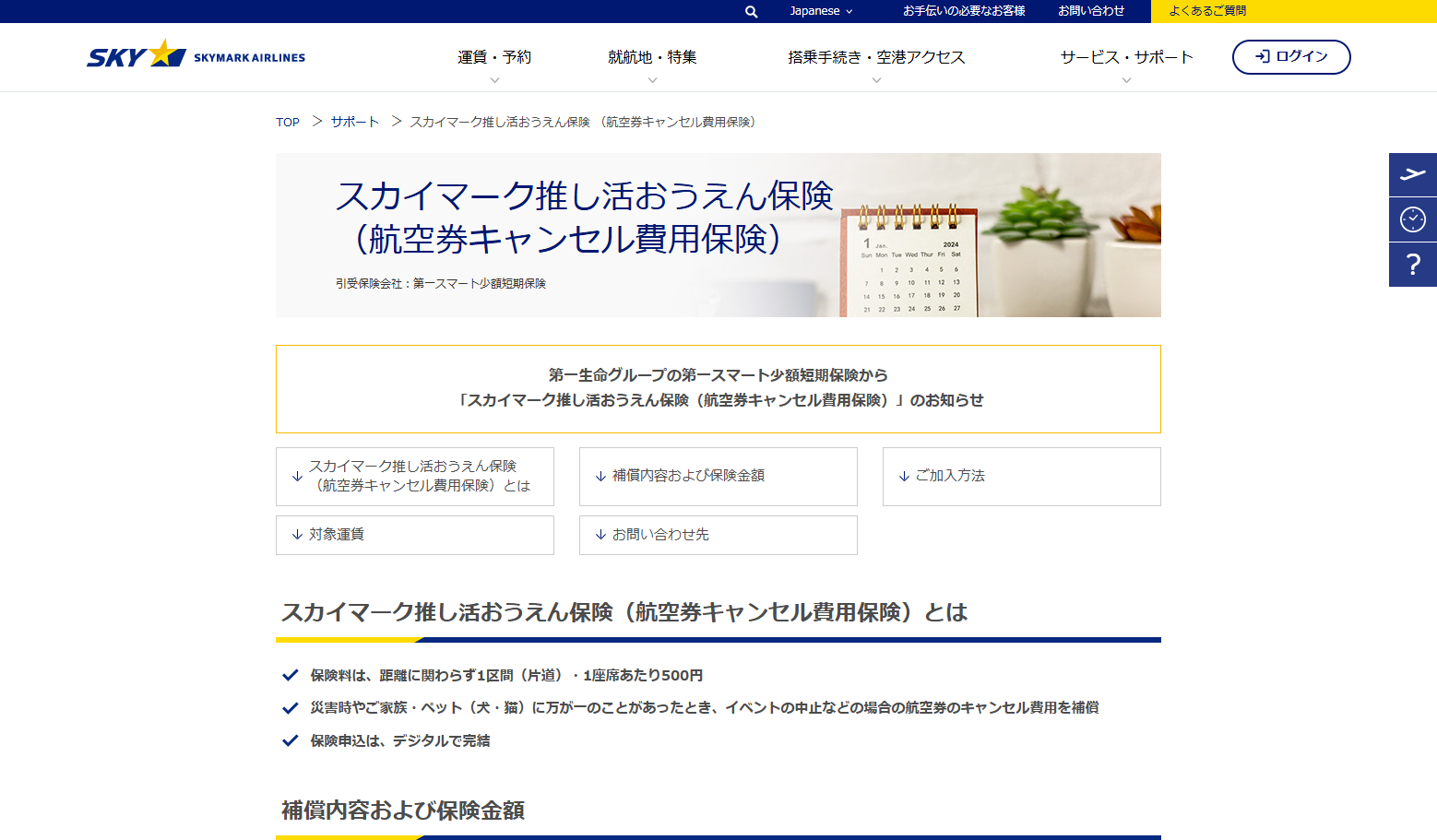Jump to 対象運賃 anchor button
This screenshot has height=840, width=1437.
pos(414,535)
